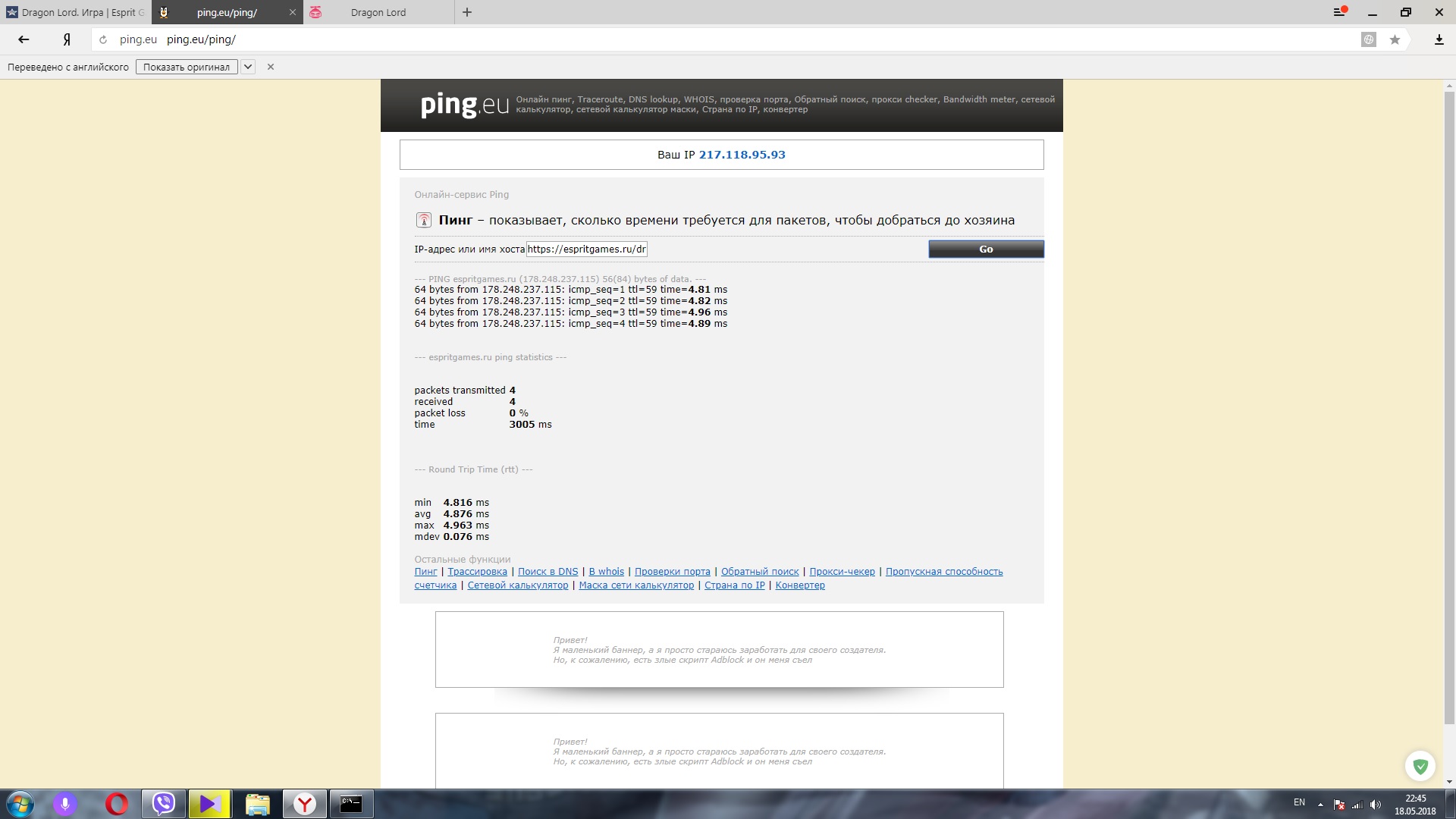This screenshot has width=1456, height=819.
Task: Click the avg 4.876 ms value
Action: click(466, 514)
